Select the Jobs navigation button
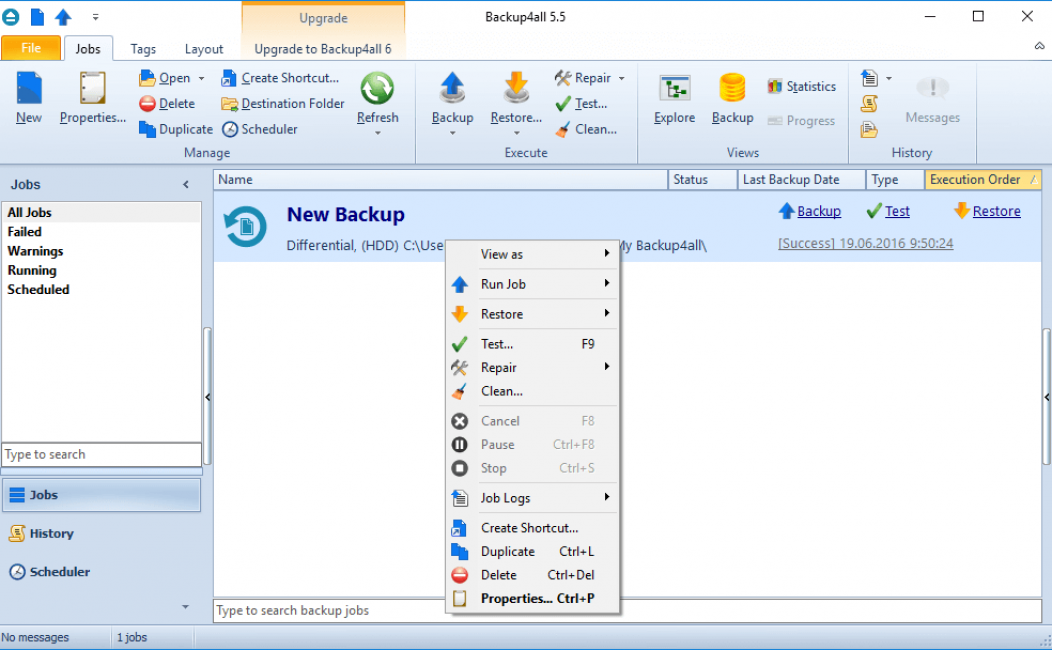The image size is (1052, 650). coord(101,495)
